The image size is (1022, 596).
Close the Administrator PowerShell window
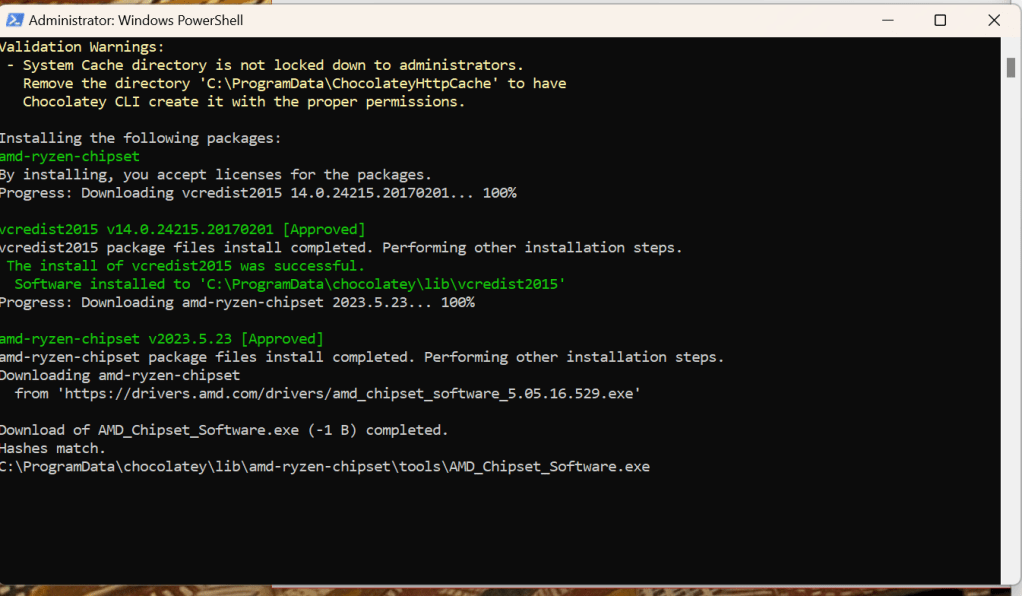(994, 20)
